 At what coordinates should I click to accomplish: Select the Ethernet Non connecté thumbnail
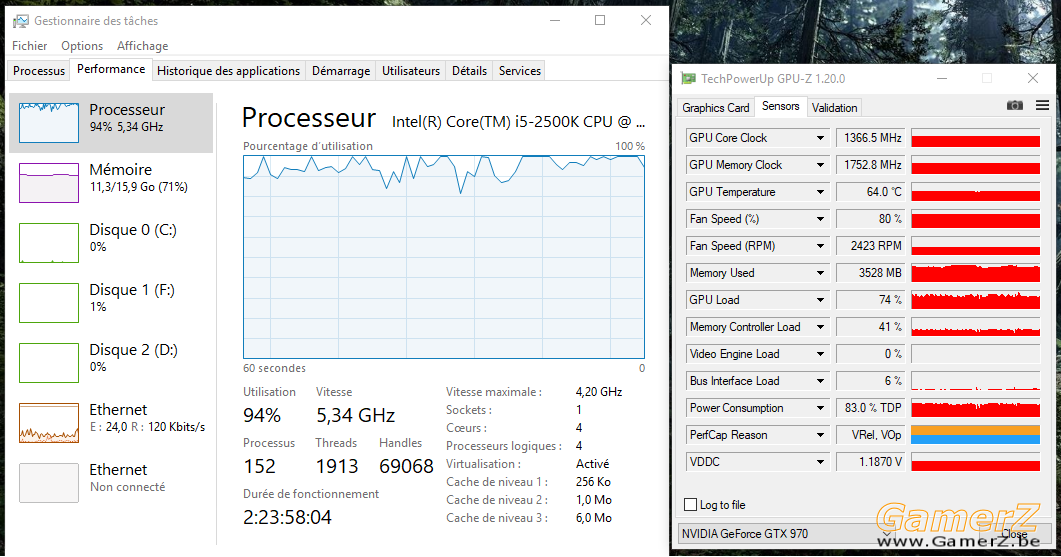click(49, 483)
